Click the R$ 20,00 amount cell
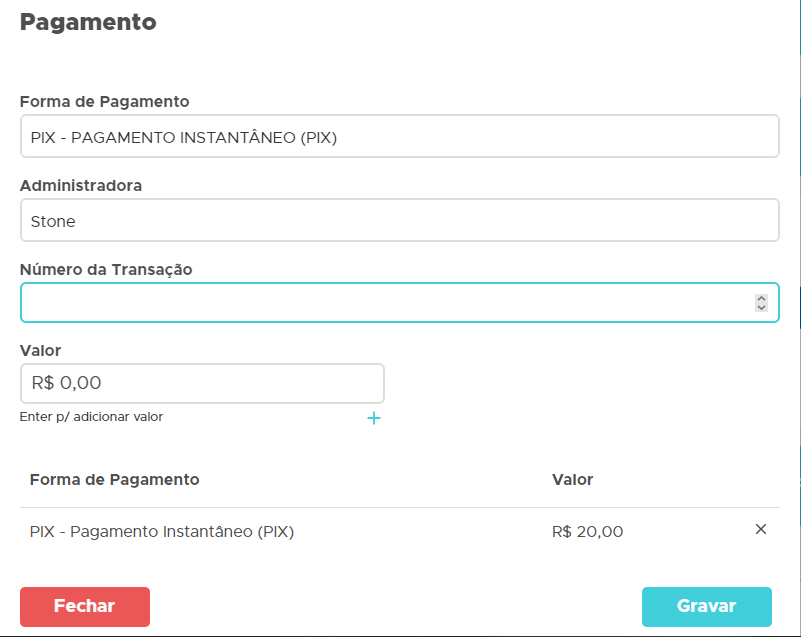801x637 pixels. click(x=587, y=532)
